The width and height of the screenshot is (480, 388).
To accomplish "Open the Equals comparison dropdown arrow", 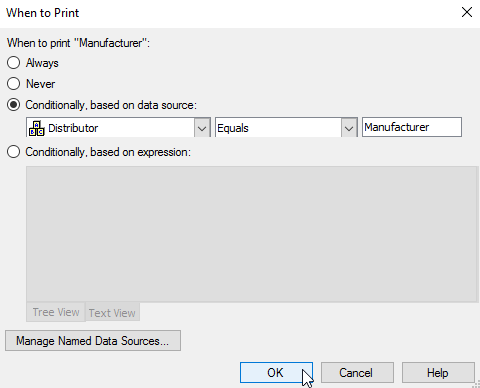I will [x=349, y=128].
